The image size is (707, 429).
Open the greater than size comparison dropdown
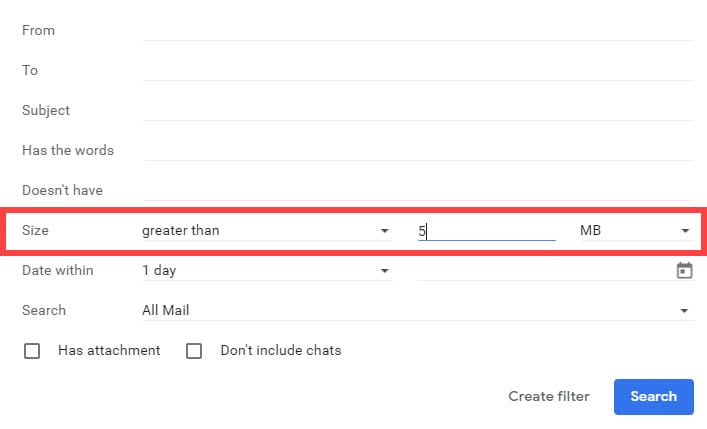pyautogui.click(x=265, y=231)
